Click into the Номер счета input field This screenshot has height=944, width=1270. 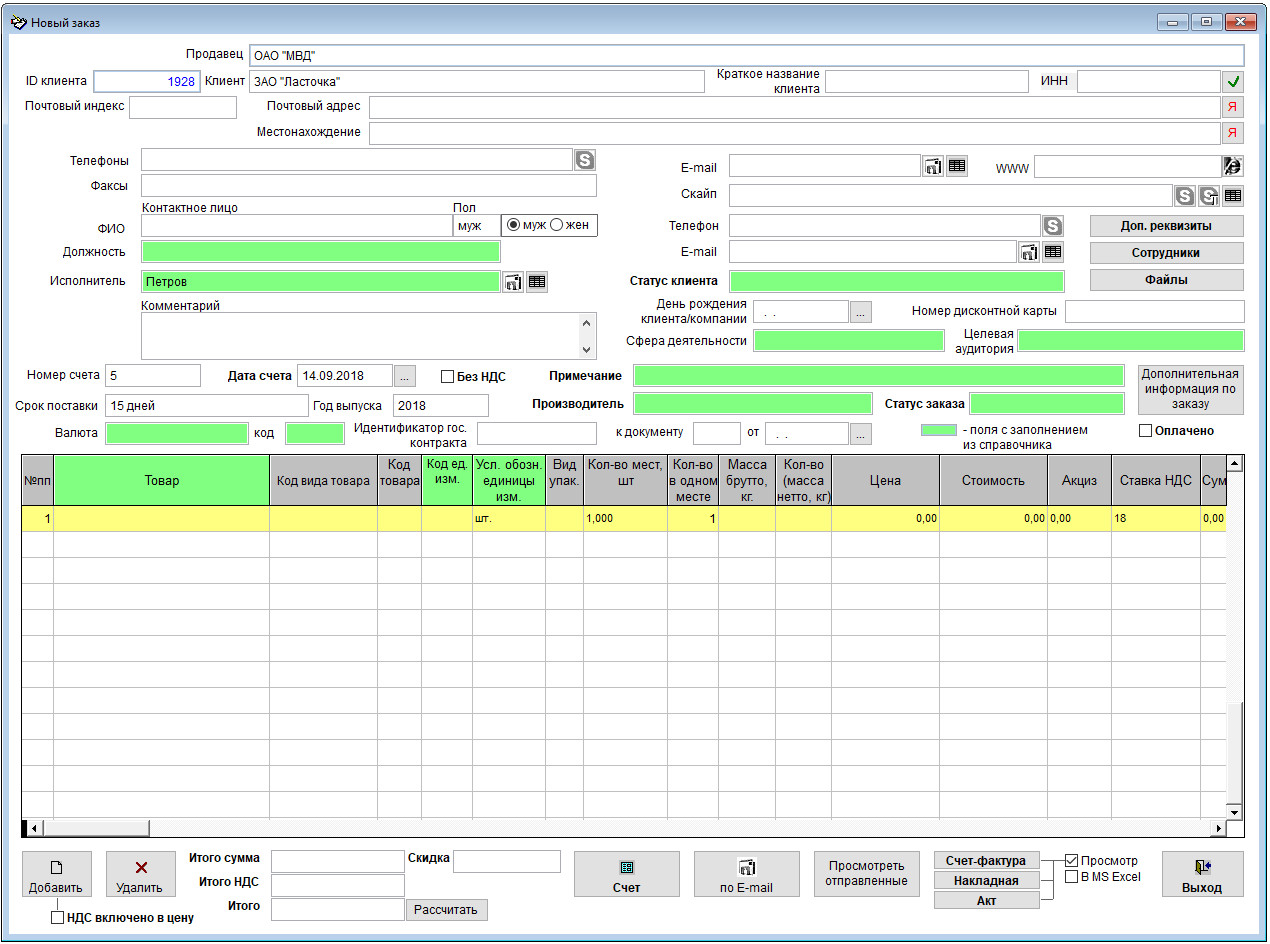[153, 376]
